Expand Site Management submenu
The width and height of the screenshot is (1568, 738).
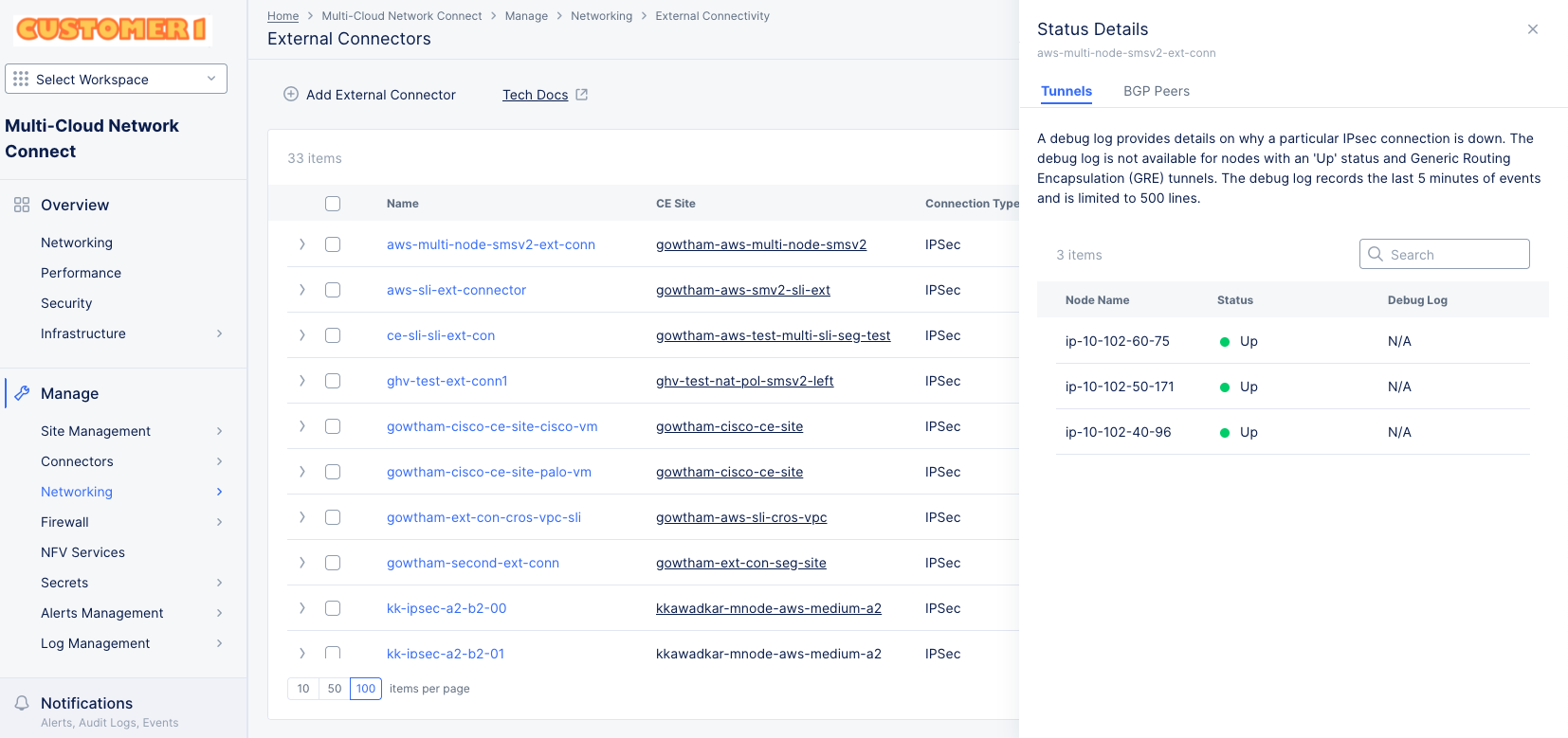click(x=219, y=431)
